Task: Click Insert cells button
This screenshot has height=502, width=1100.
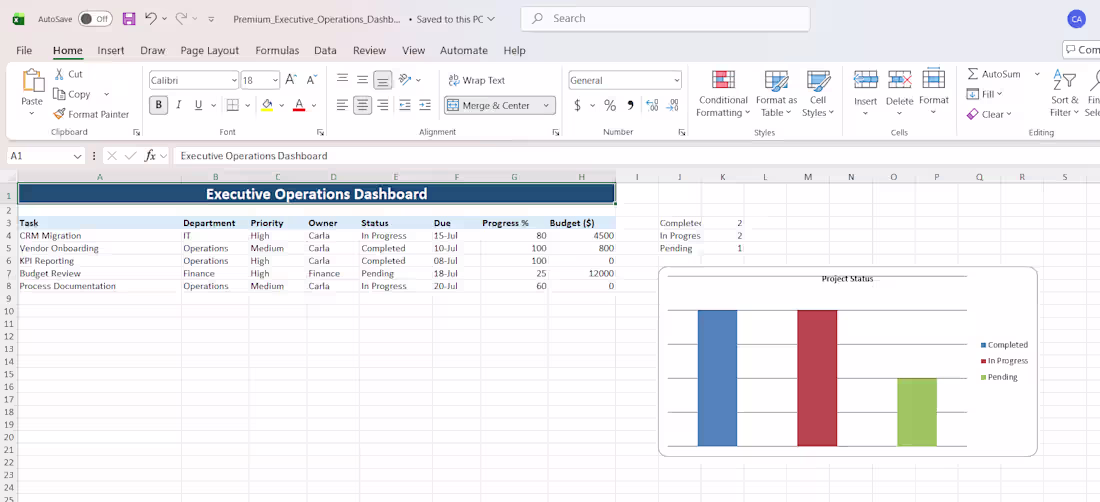Action: click(x=865, y=93)
